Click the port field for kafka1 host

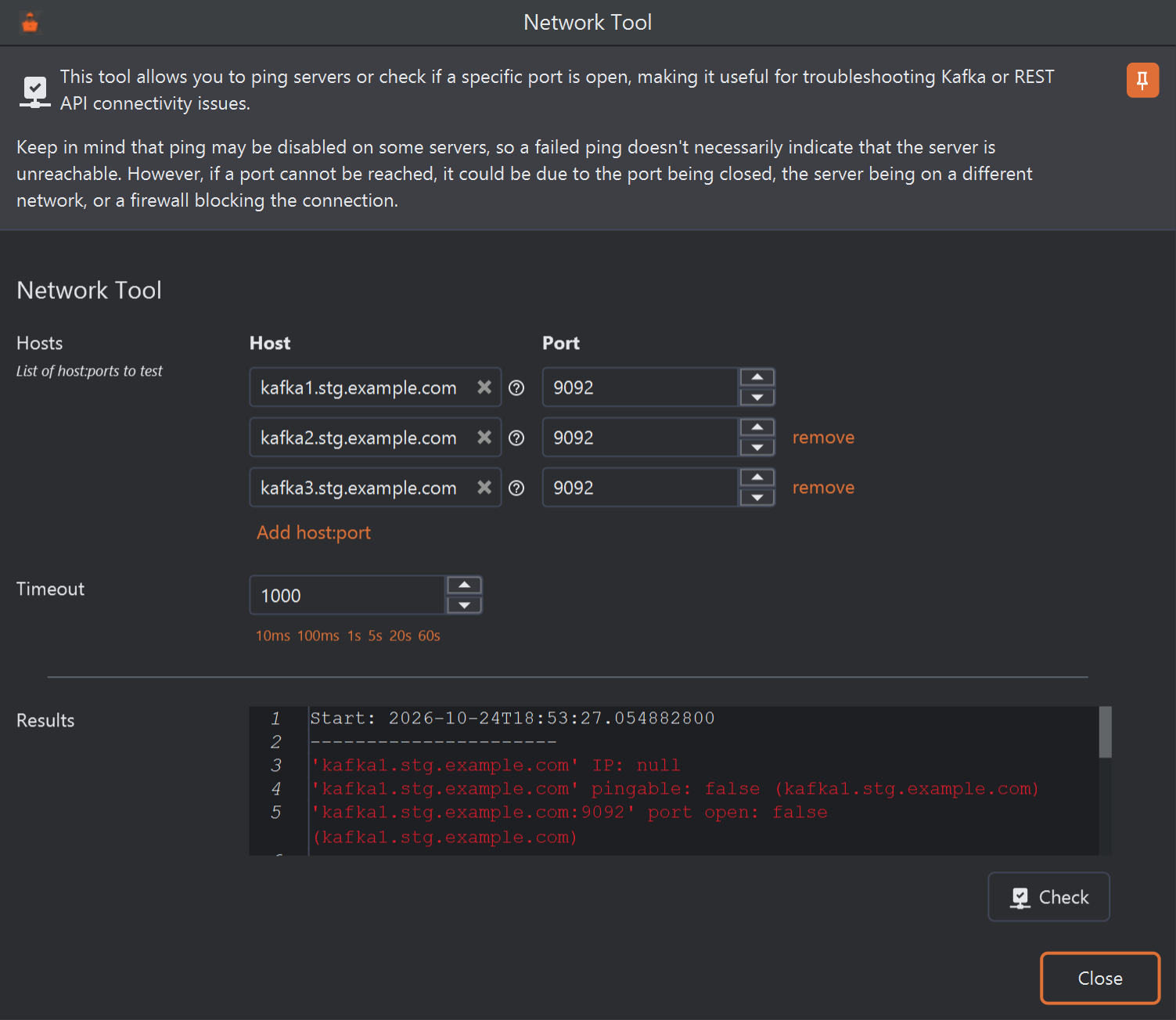(x=641, y=387)
